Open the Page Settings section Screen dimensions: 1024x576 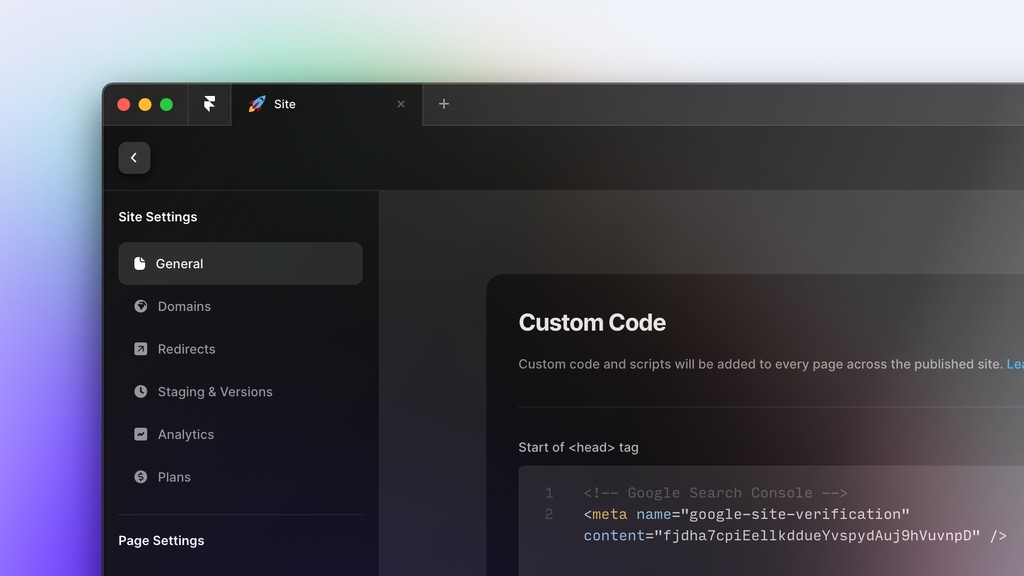coord(161,540)
